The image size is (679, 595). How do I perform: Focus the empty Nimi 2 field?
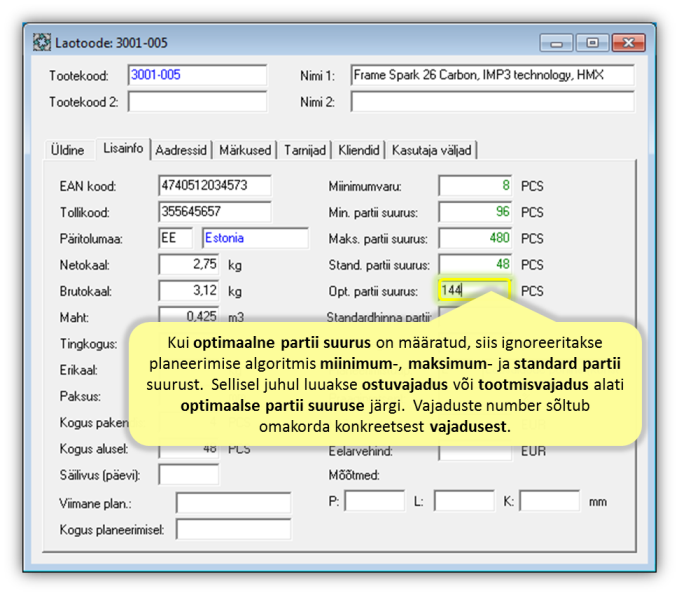(x=492, y=102)
